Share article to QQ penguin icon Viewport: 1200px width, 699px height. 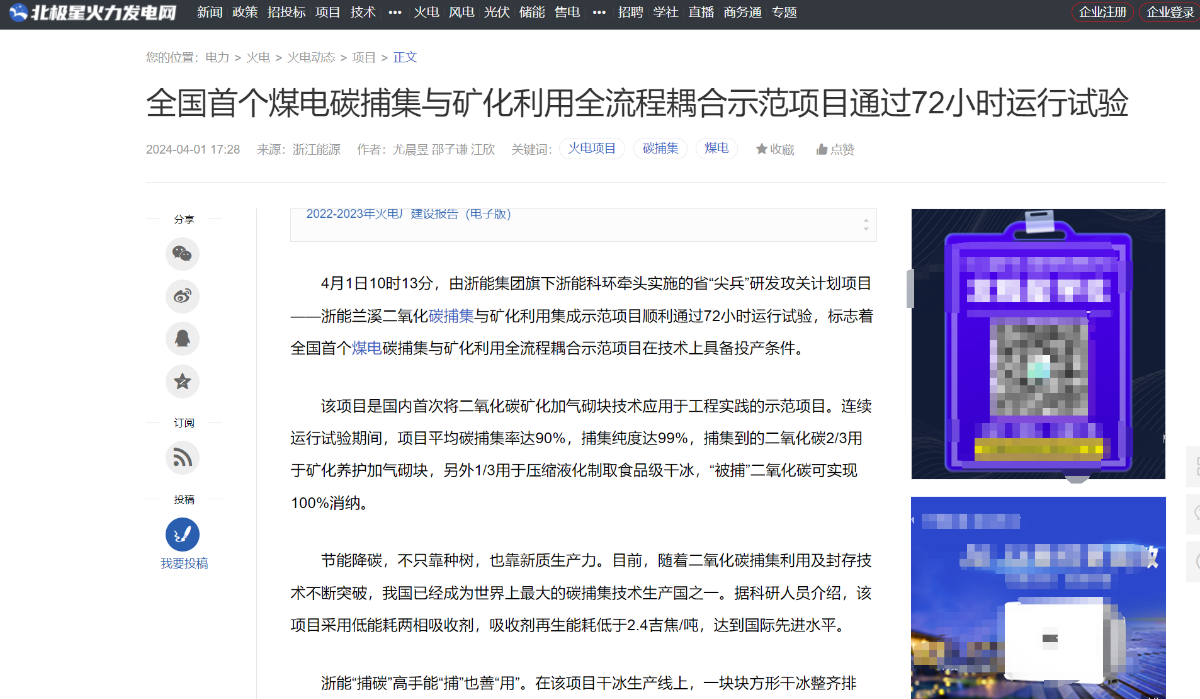point(182,339)
